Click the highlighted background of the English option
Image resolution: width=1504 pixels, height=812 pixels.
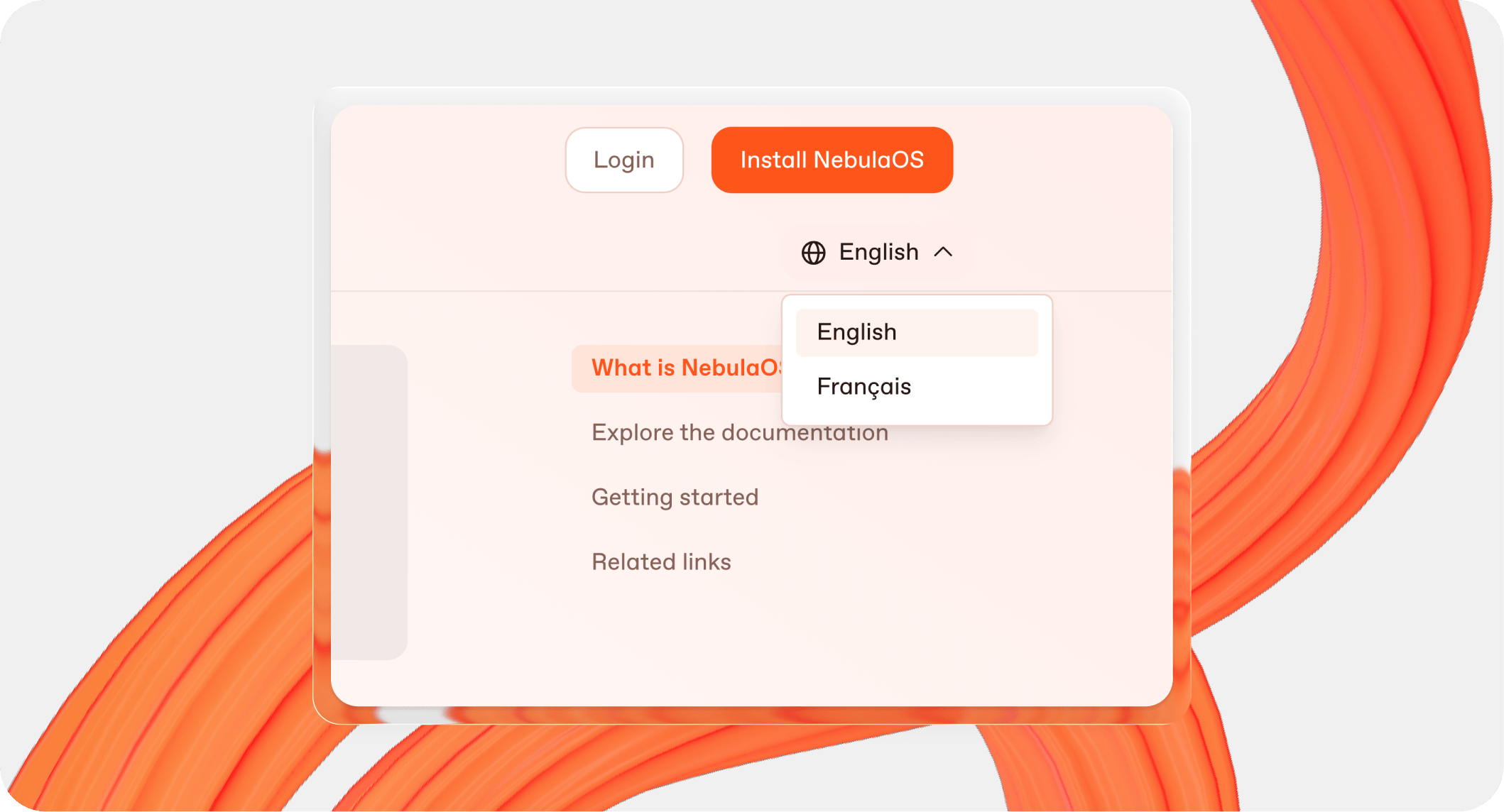click(980, 333)
